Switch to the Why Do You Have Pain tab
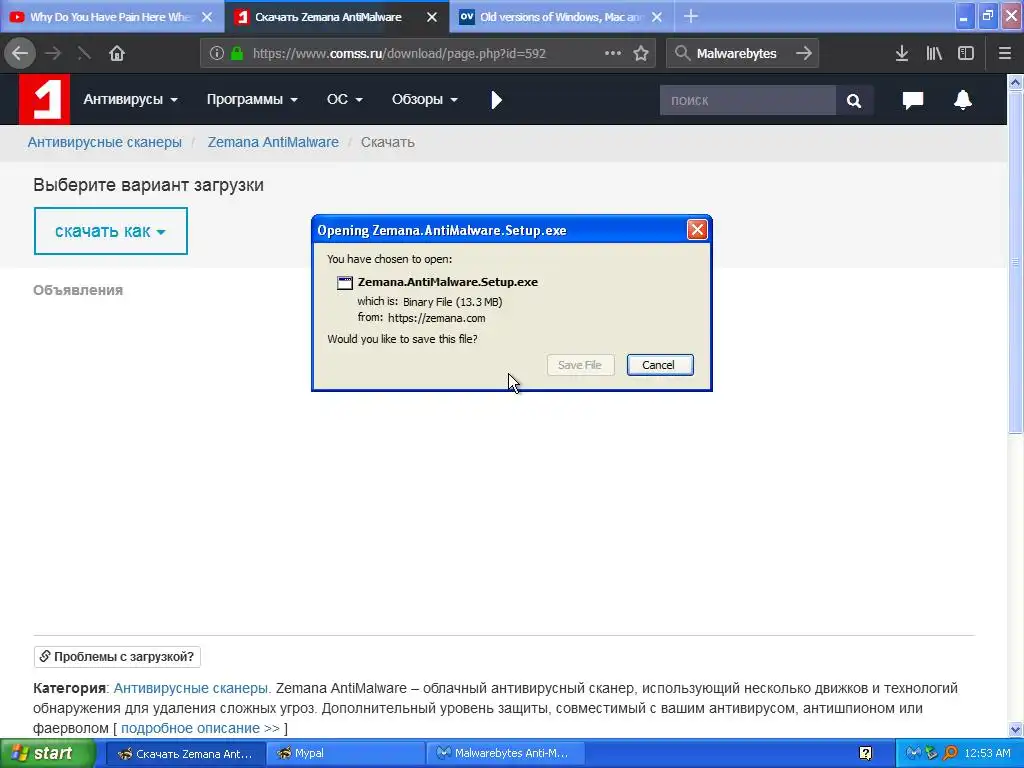The image size is (1024, 768). [x=109, y=17]
